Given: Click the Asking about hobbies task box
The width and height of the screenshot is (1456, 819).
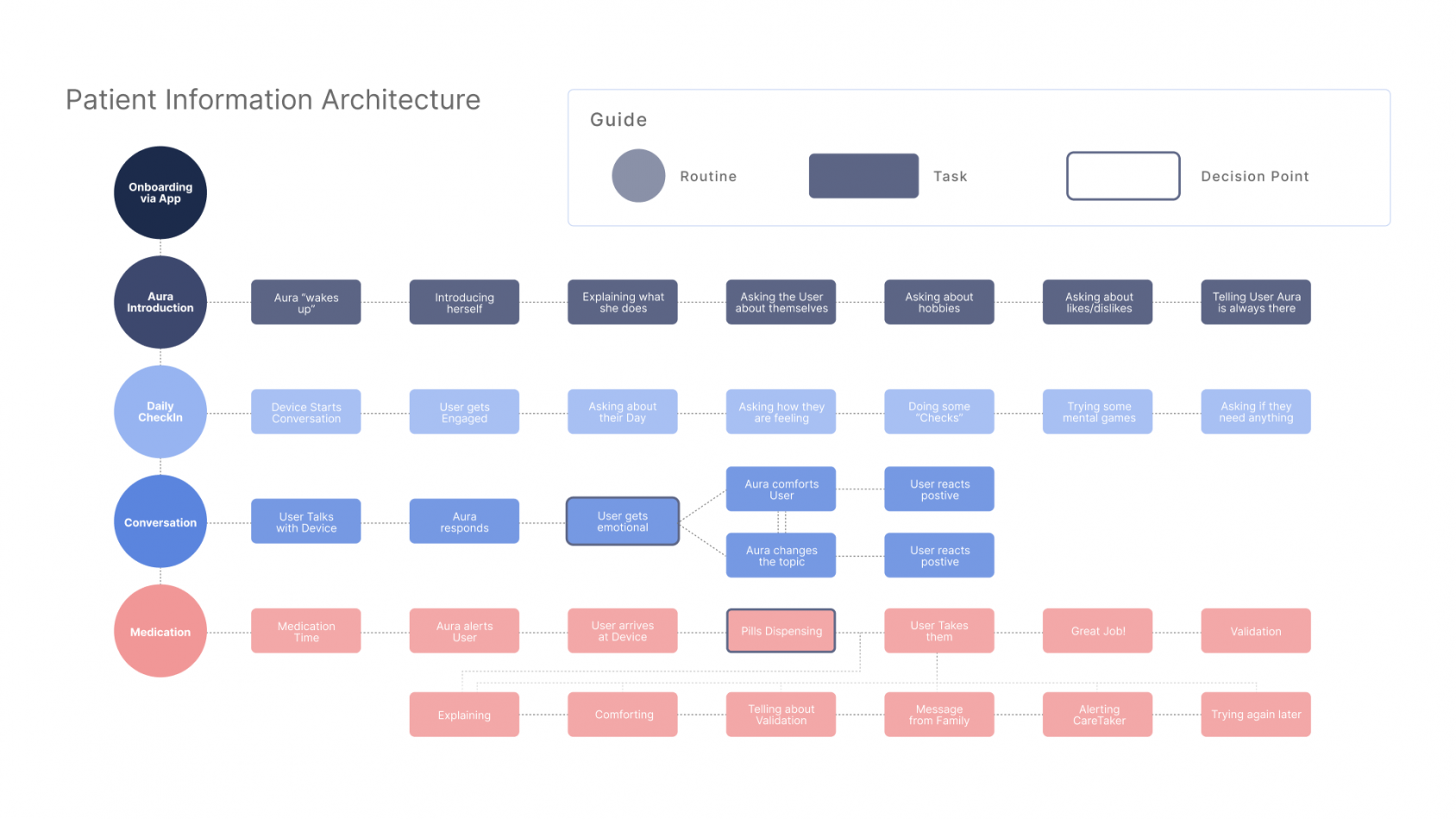Looking at the screenshot, I should 939,302.
